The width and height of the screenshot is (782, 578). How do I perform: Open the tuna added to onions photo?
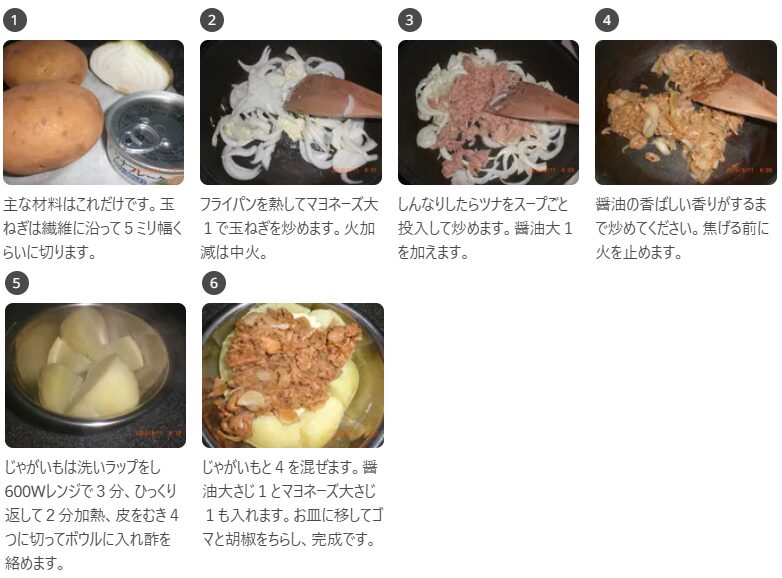coord(488,112)
